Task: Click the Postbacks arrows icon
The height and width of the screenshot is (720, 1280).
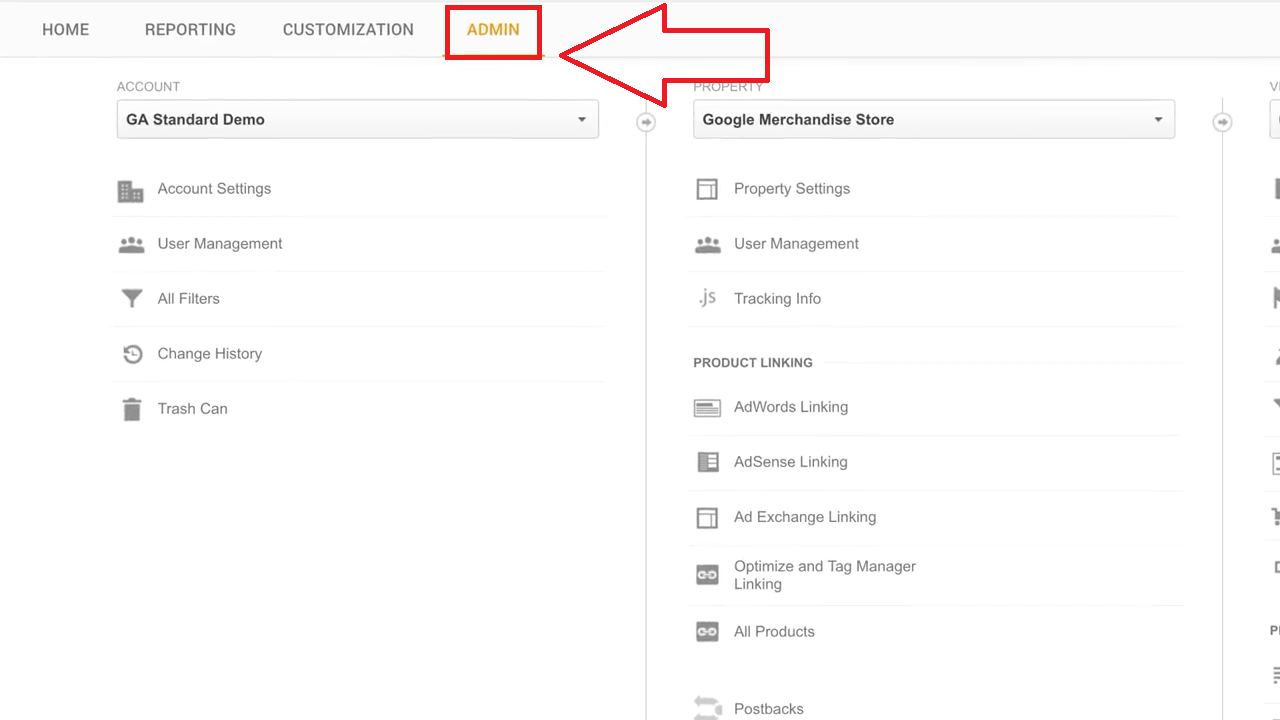Action: pyautogui.click(x=707, y=707)
